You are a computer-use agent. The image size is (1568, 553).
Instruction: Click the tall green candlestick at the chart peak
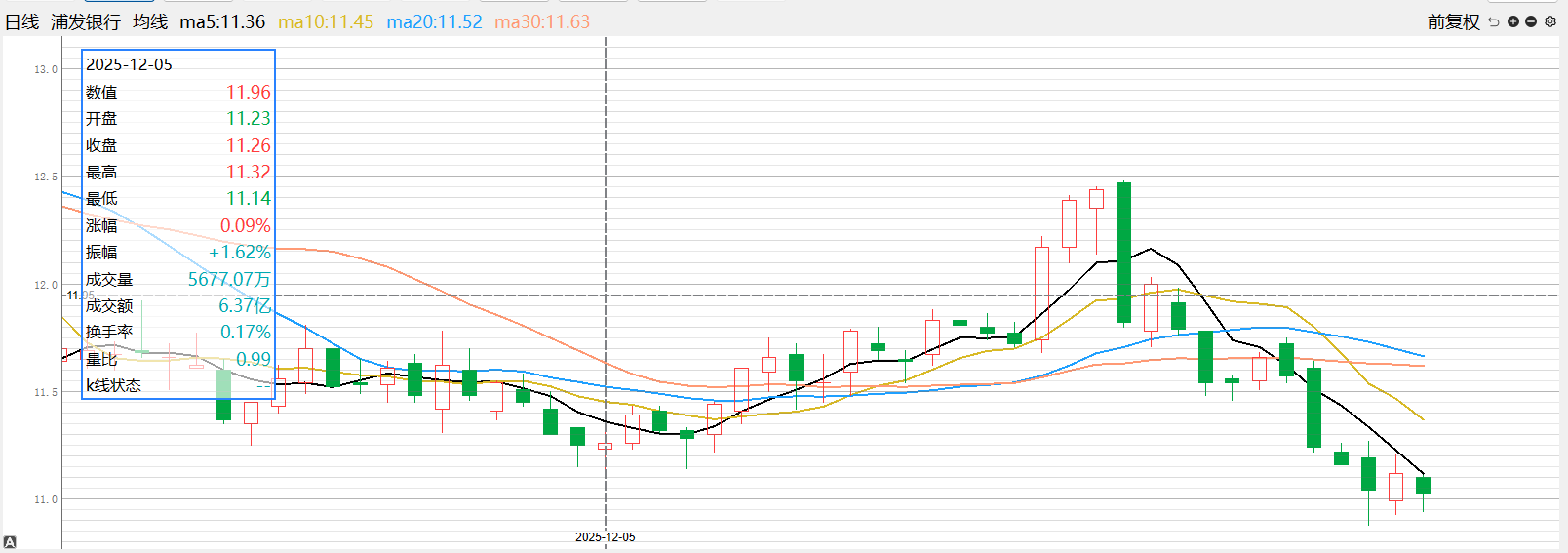tap(1123, 252)
